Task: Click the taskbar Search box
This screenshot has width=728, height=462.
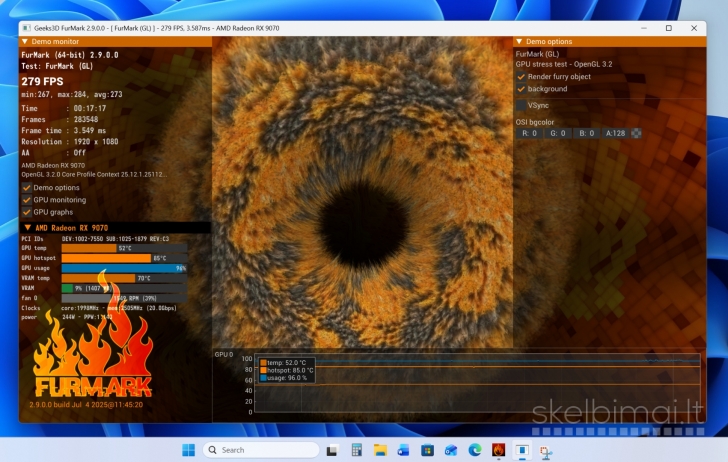Action: pos(260,450)
